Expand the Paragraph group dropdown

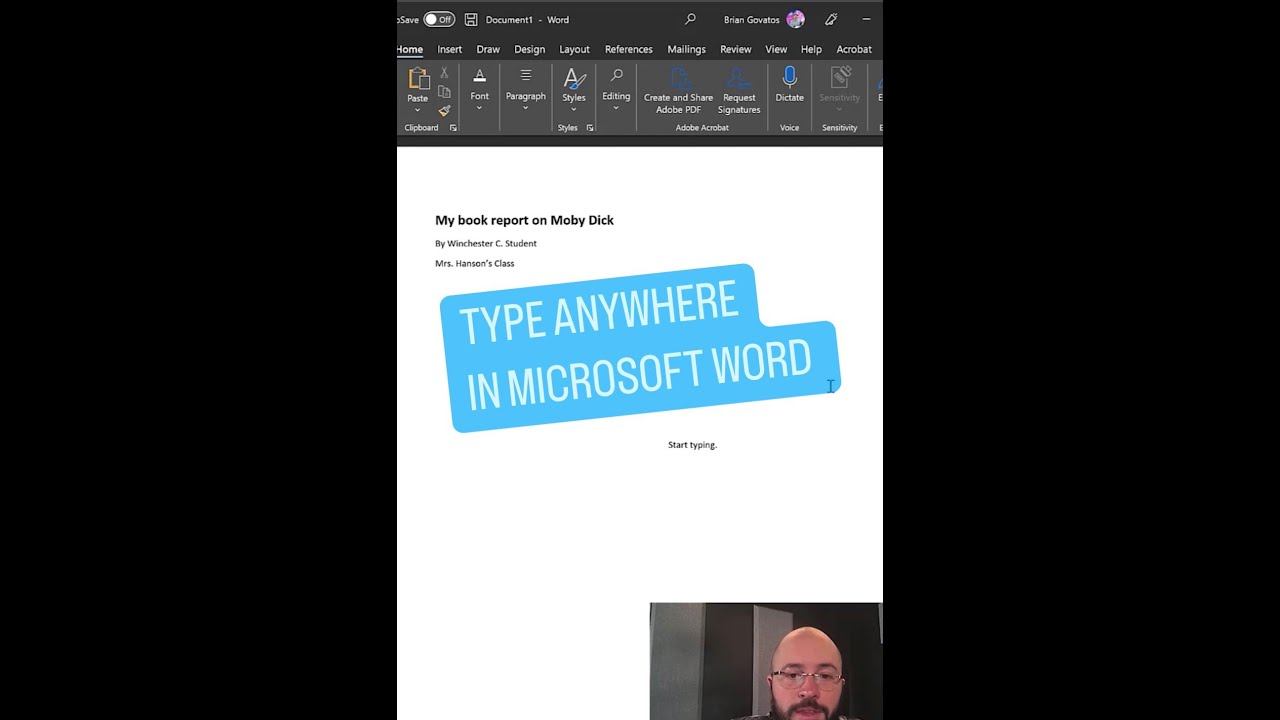pos(525,90)
